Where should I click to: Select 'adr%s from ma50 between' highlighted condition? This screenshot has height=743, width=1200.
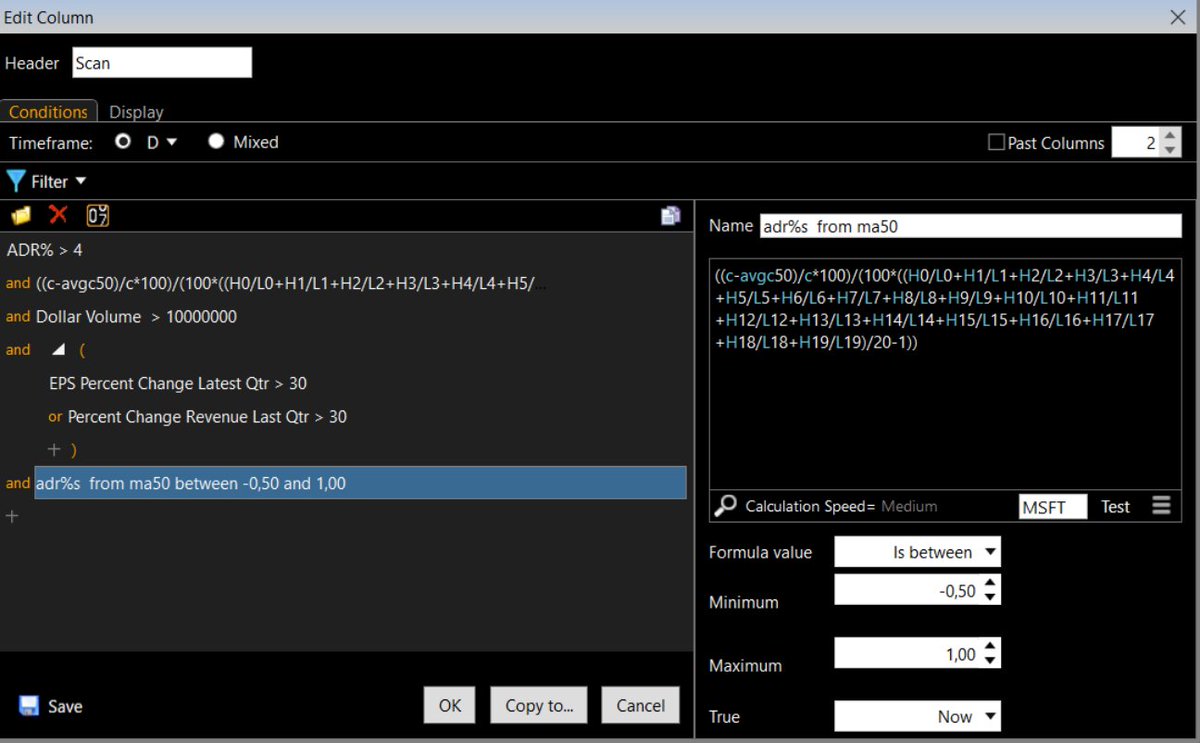coord(361,483)
